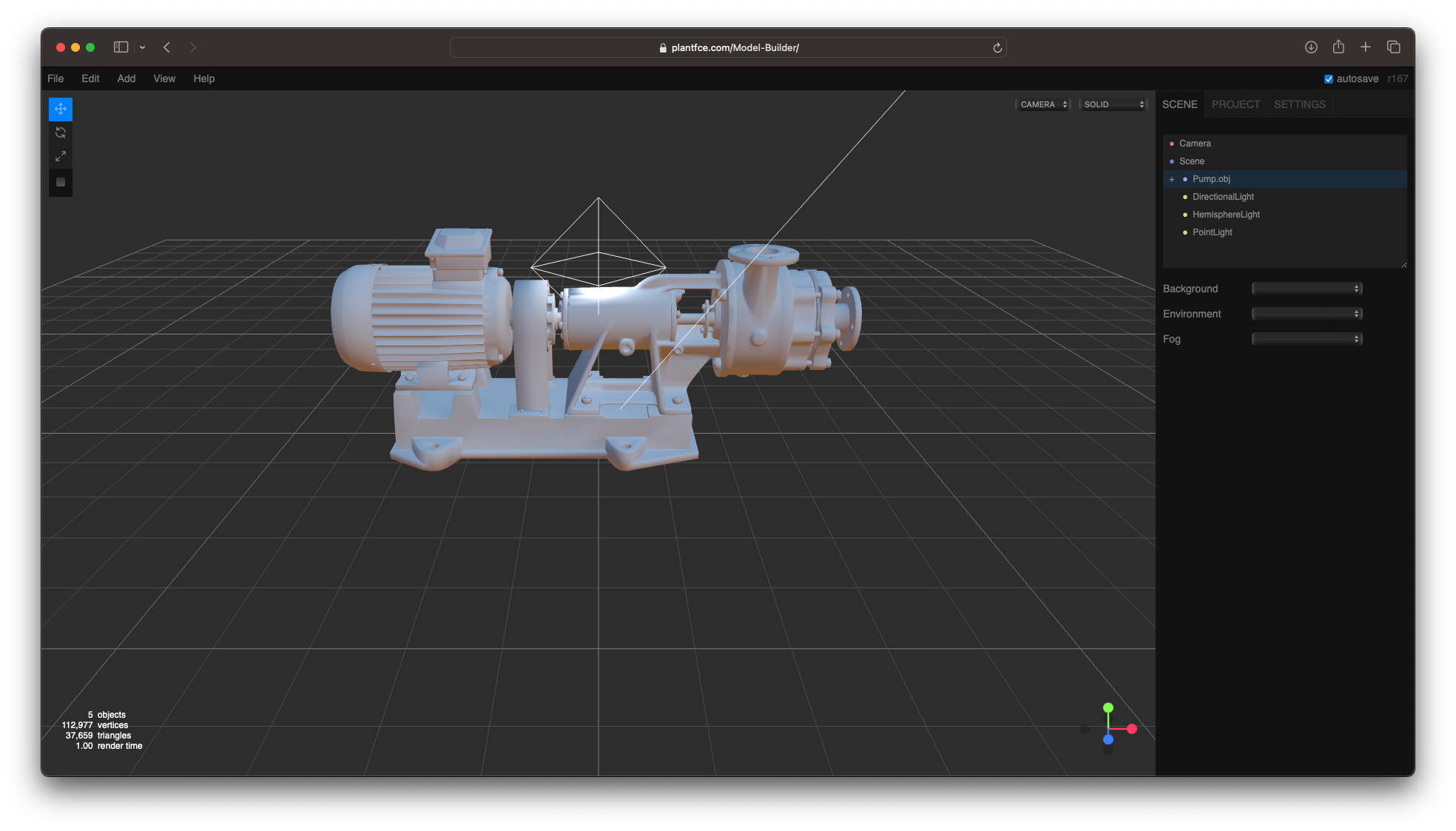
Task: Expand Pump.obj using the plus sign
Action: [x=1172, y=179]
